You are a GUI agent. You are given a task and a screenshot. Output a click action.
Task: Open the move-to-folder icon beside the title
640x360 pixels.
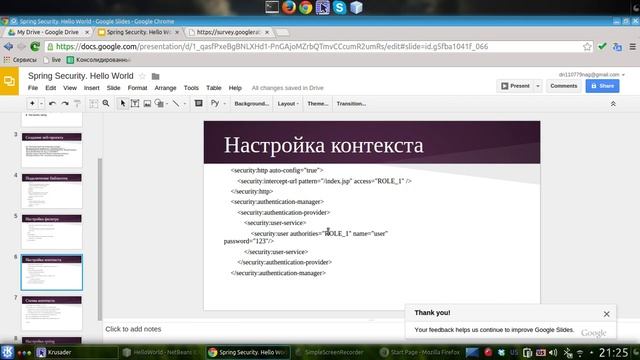[156, 76]
